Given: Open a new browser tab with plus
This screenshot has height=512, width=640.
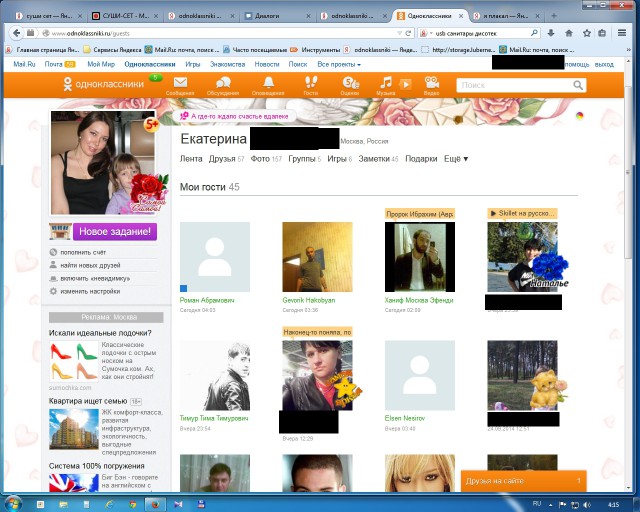Looking at the screenshot, I should pyautogui.click(x=553, y=16).
